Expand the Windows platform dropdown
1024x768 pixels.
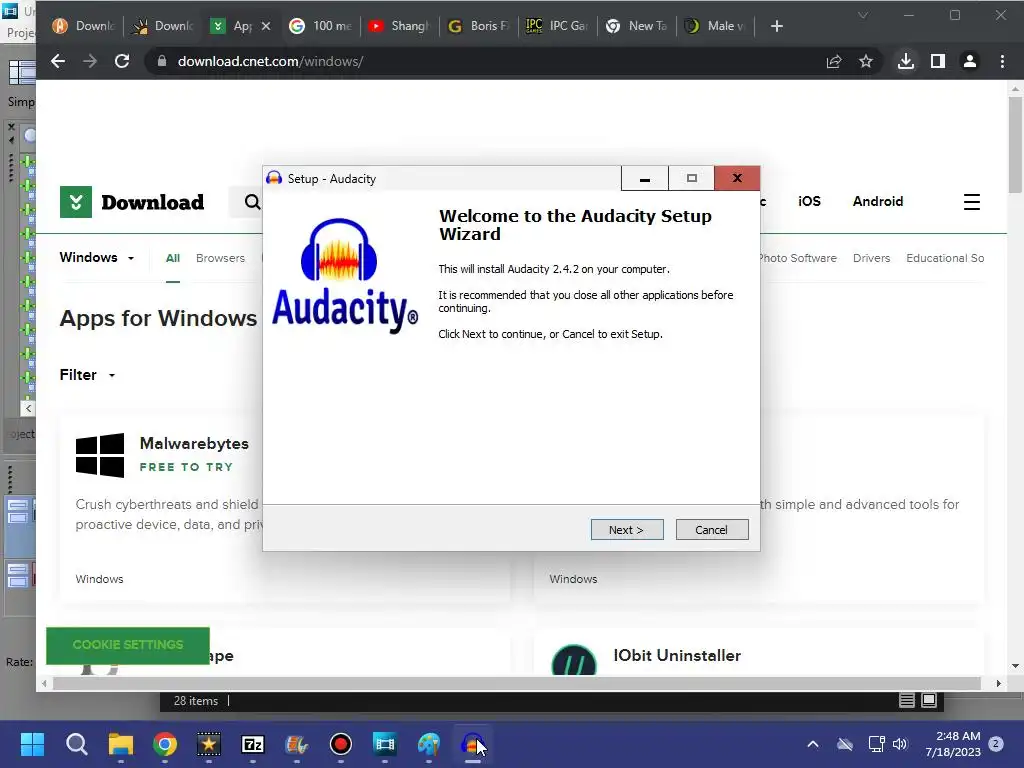[x=97, y=257]
